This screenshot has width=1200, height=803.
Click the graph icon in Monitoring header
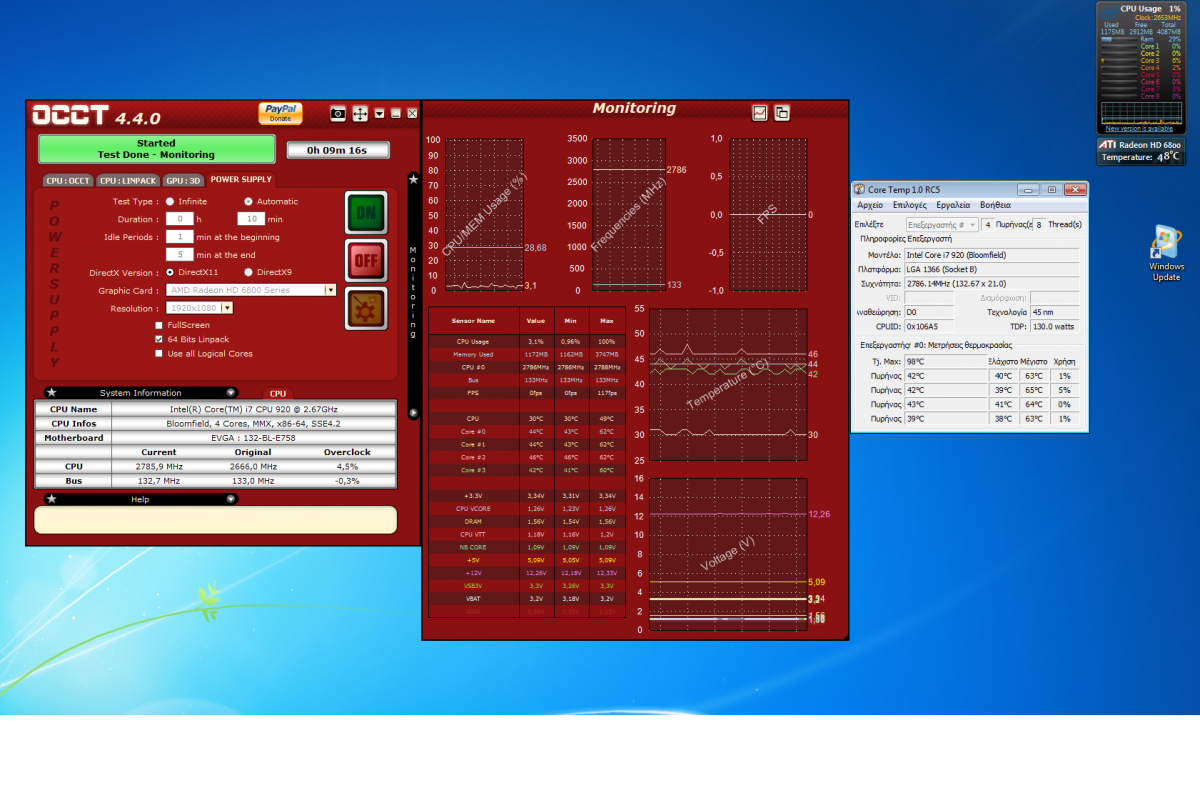760,113
